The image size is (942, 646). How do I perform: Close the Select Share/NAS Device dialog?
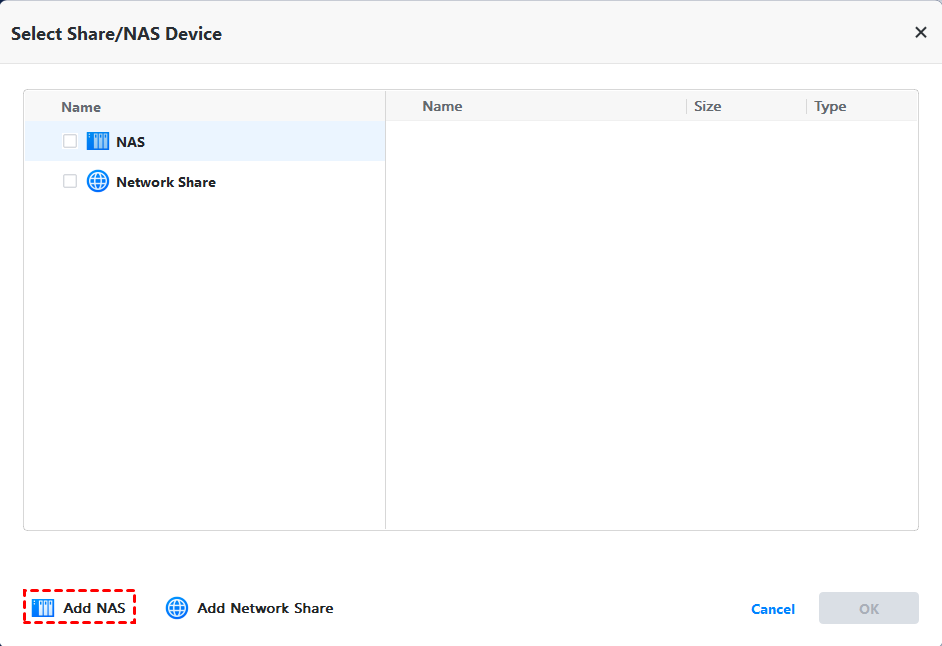coord(920,32)
